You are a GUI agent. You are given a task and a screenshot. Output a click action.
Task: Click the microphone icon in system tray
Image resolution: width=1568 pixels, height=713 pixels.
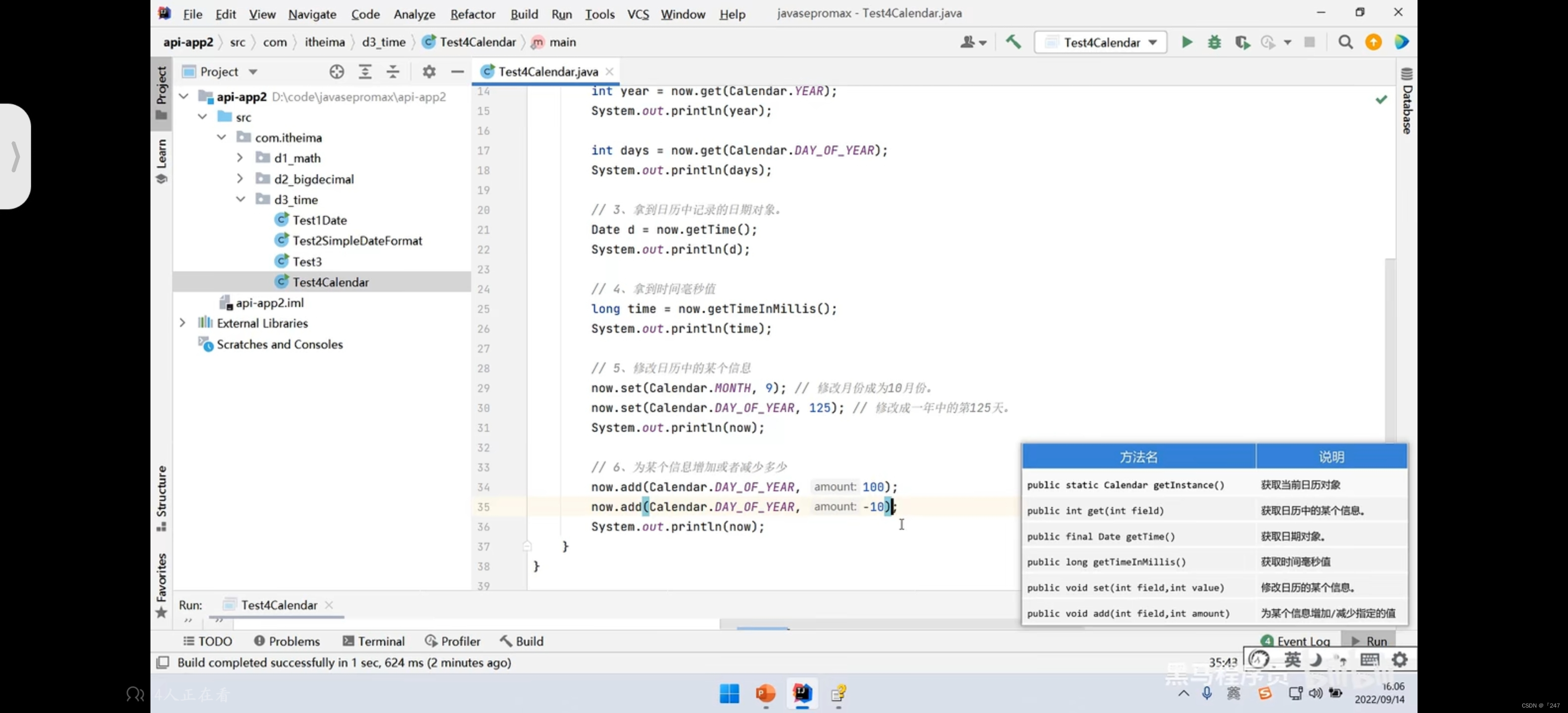[x=1206, y=693]
